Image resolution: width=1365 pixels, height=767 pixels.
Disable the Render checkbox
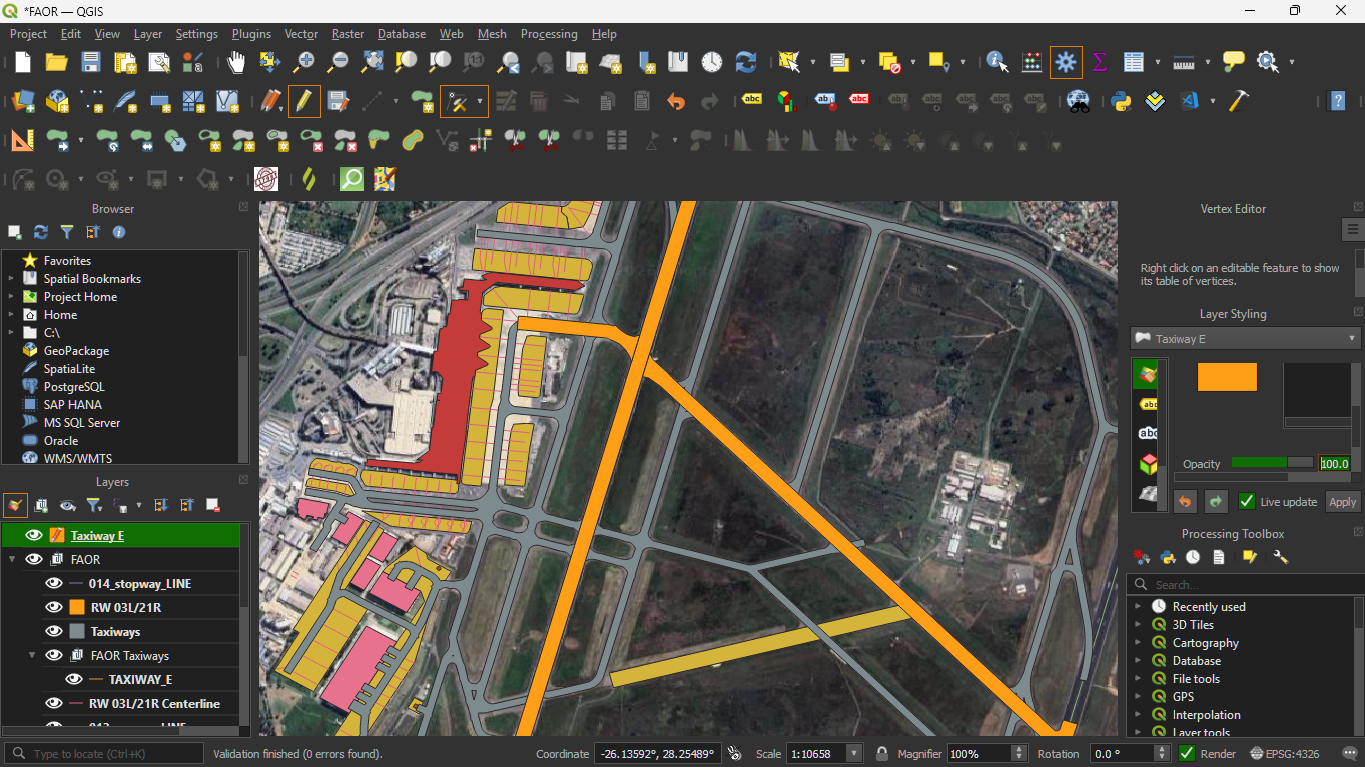[1187, 754]
